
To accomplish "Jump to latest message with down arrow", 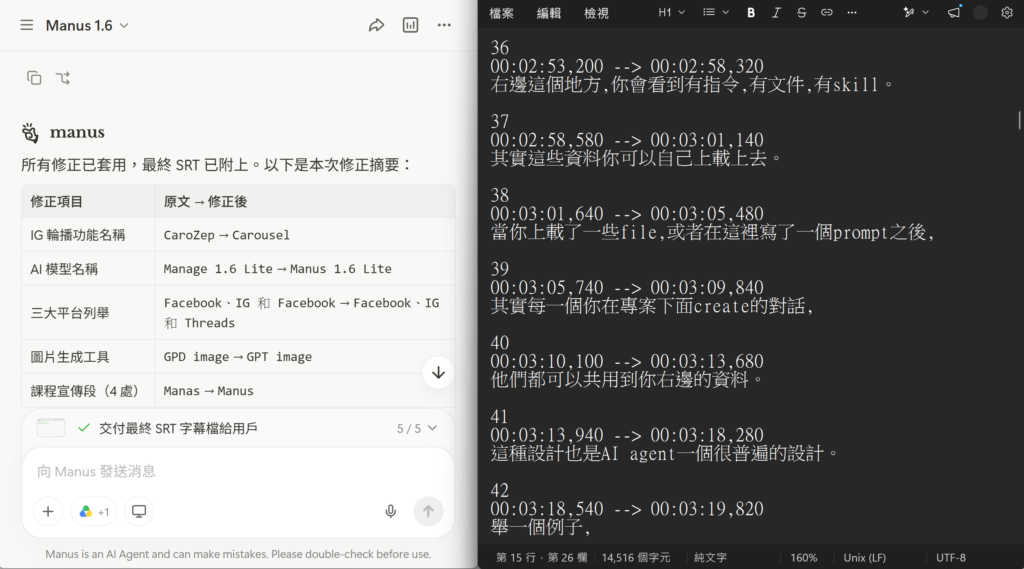I will pyautogui.click(x=438, y=372).
